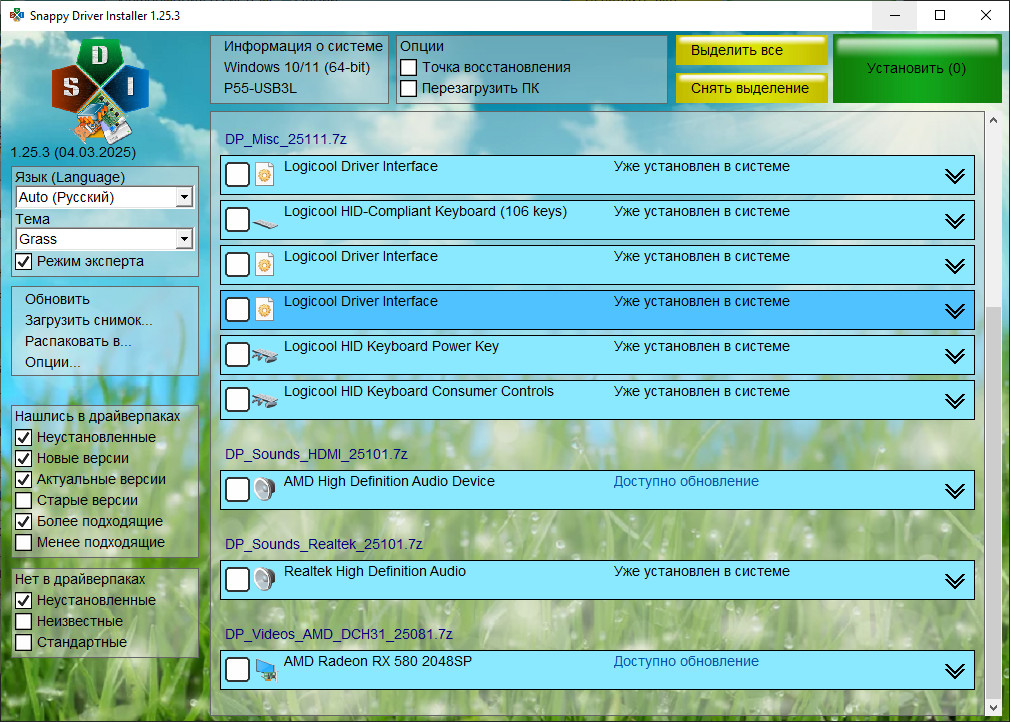The height and width of the screenshot is (722, 1010).
Task: Click the green Установить (0) button
Action: pyautogui.click(x=916, y=69)
